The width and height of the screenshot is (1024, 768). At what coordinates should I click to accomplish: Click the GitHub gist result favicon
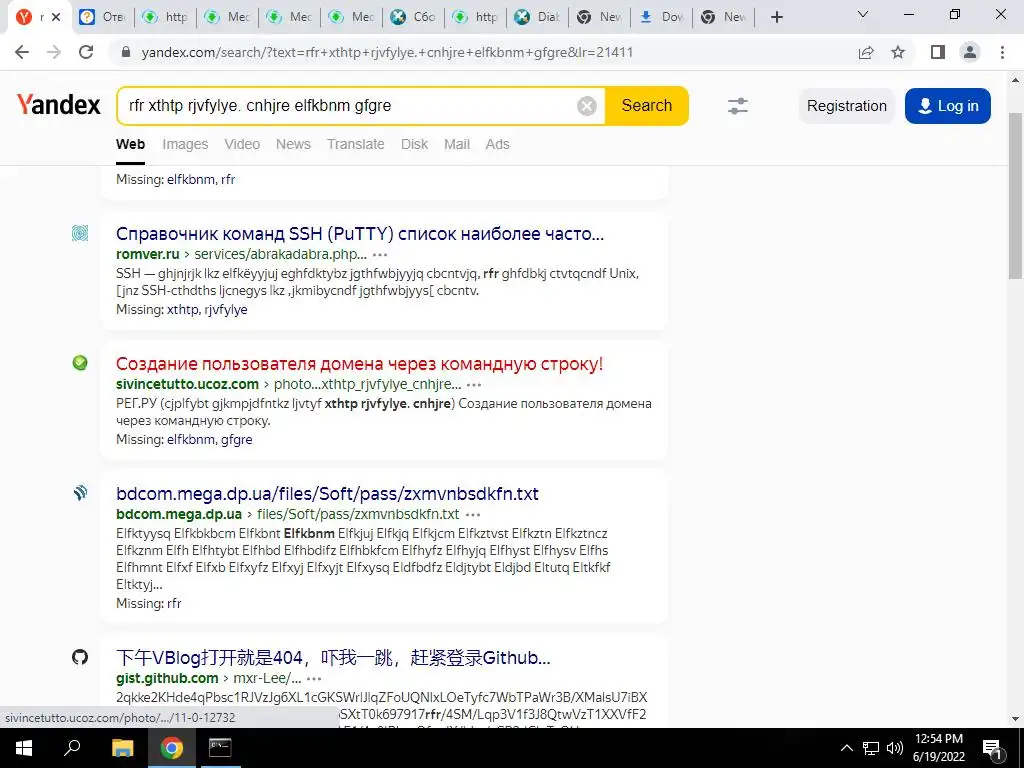80,657
